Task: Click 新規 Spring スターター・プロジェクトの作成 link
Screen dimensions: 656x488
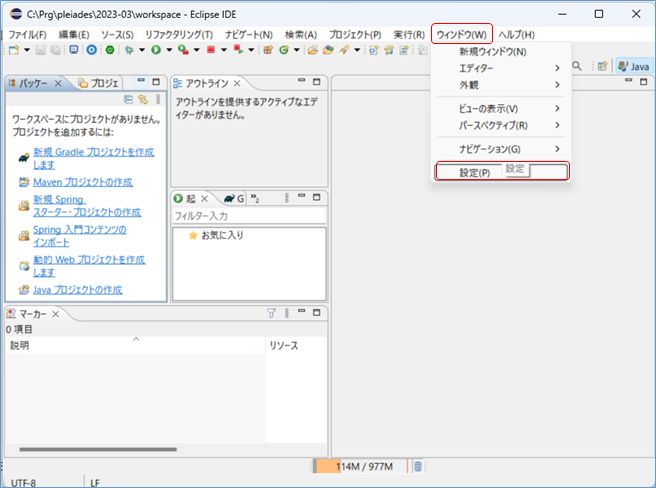Action: coord(87,205)
